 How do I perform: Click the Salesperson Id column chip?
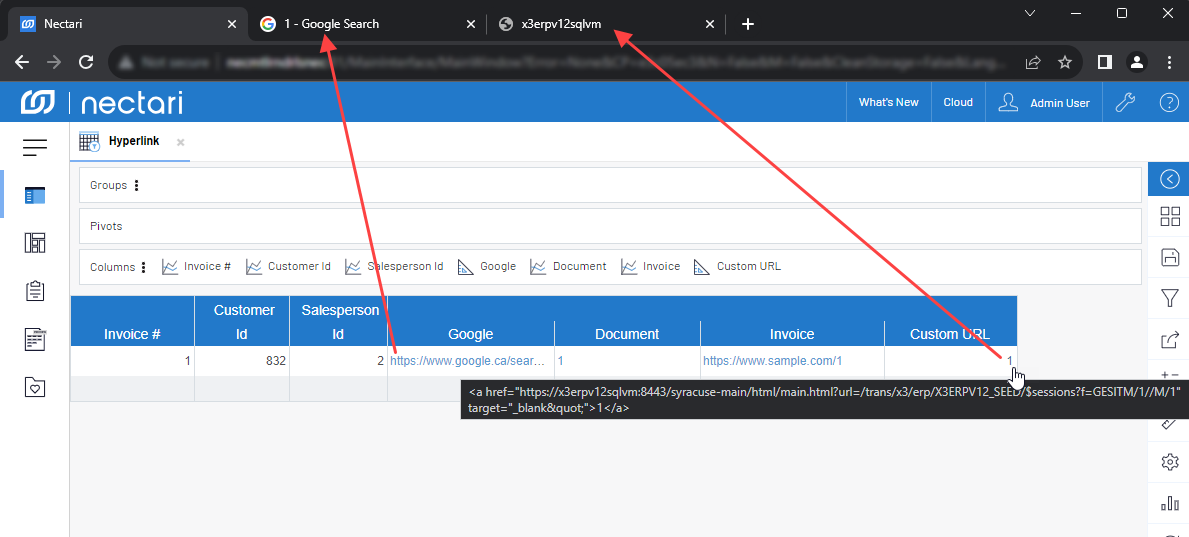[x=394, y=267]
